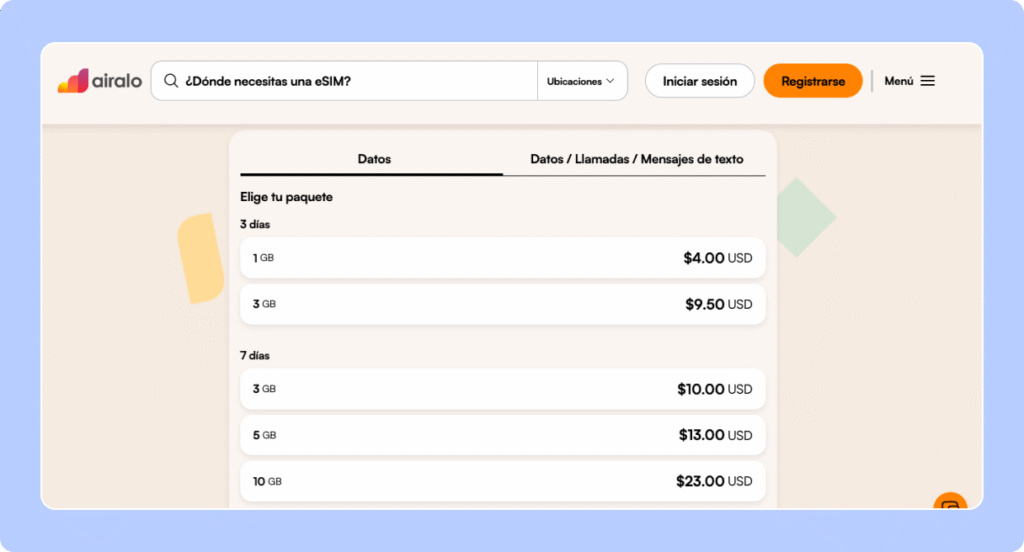This screenshot has height=552, width=1024.
Task: Click the yellow rounded decorative shape
Action: pyautogui.click(x=201, y=257)
